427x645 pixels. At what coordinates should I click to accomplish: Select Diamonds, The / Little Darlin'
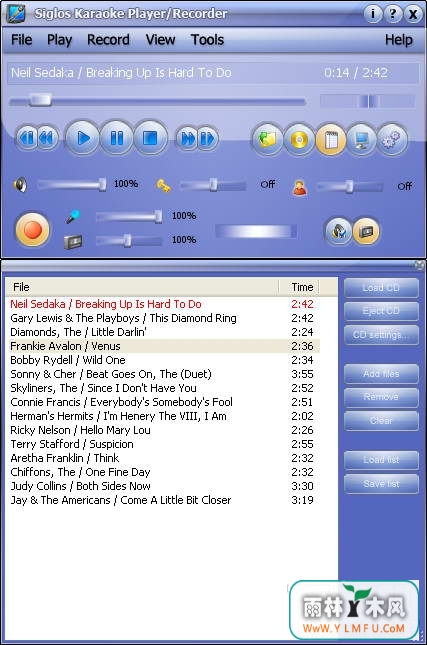(x=163, y=332)
